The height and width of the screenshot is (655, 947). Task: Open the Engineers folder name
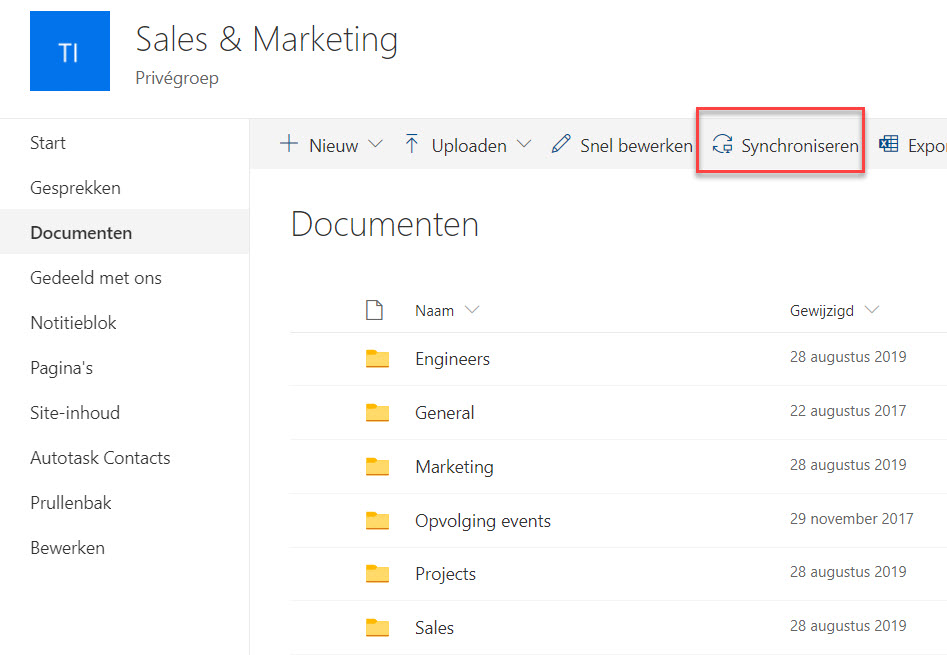452,359
